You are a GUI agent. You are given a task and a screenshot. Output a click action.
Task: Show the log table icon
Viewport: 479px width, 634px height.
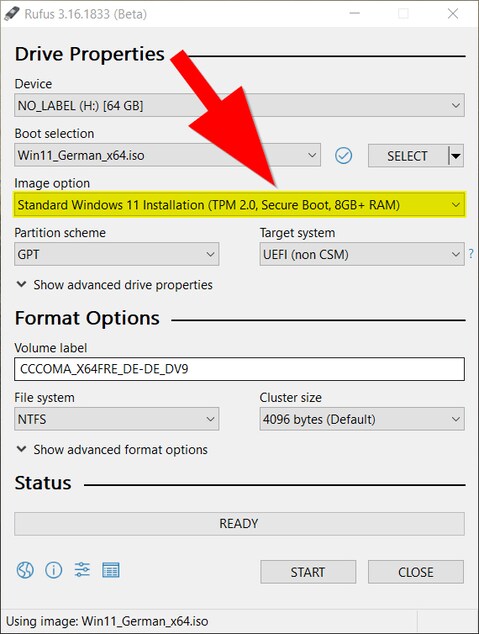111,570
